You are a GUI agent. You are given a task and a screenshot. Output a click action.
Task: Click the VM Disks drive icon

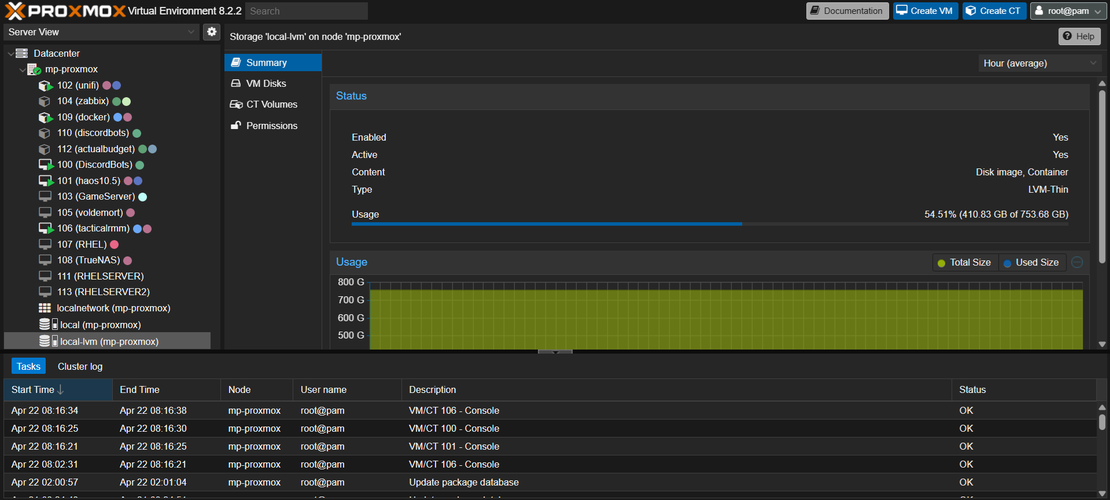coord(236,84)
